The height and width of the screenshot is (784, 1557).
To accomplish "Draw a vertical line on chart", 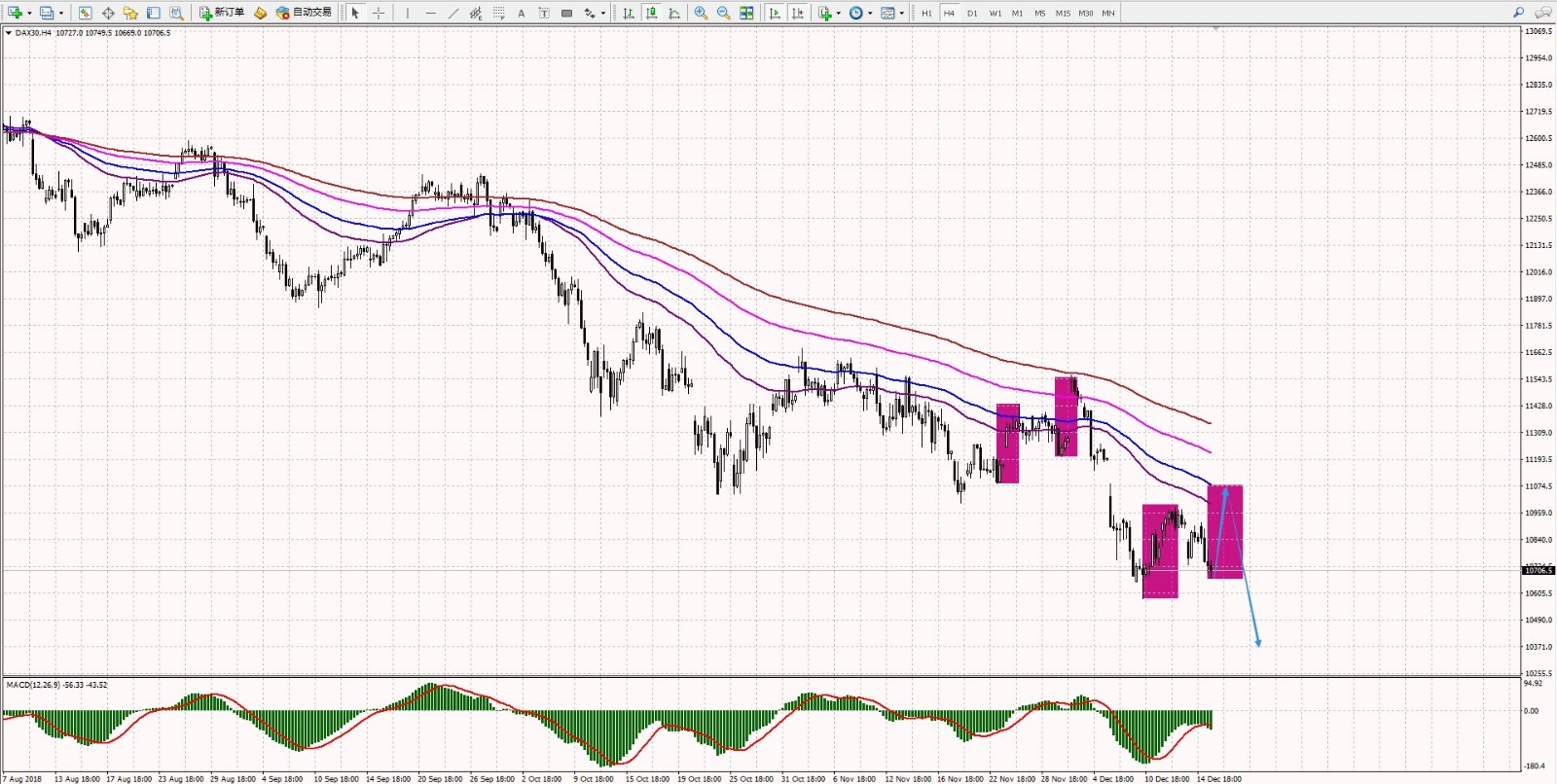I will 407,13.
